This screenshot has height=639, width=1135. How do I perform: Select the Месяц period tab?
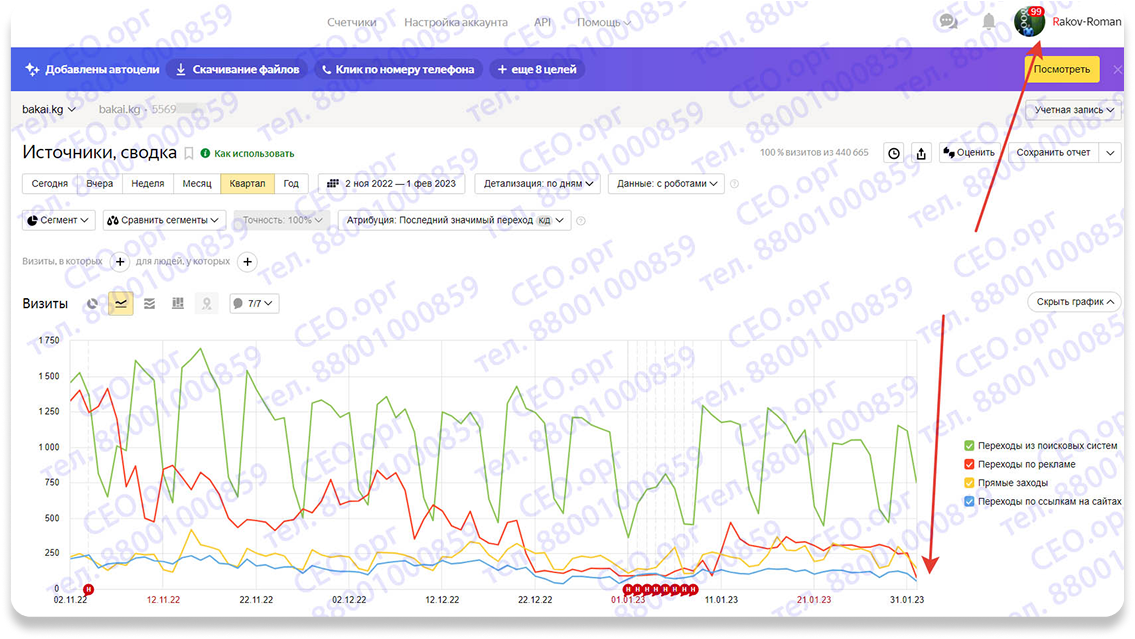(x=196, y=183)
